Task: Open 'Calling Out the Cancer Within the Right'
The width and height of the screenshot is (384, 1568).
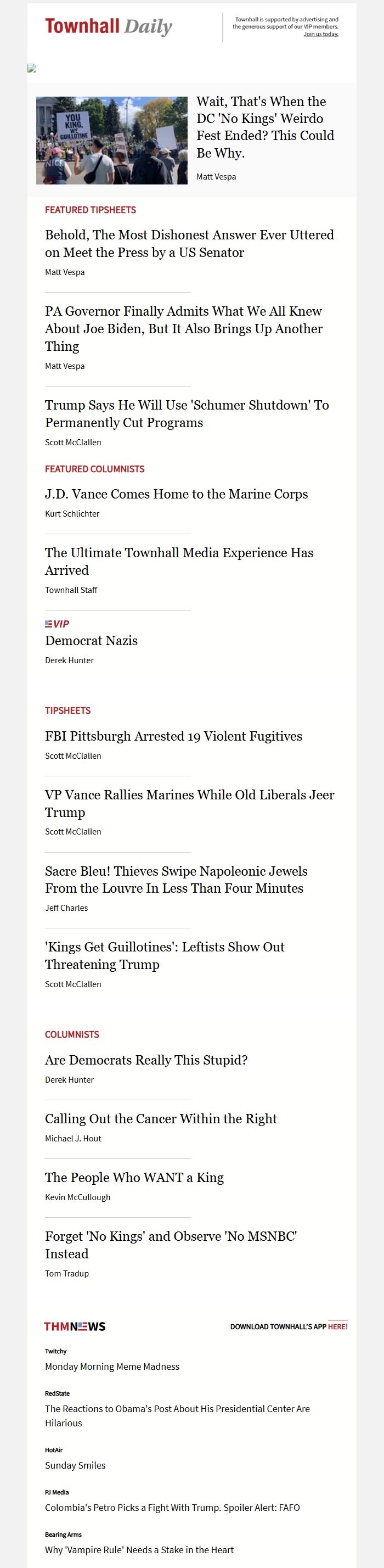Action: tap(161, 1119)
